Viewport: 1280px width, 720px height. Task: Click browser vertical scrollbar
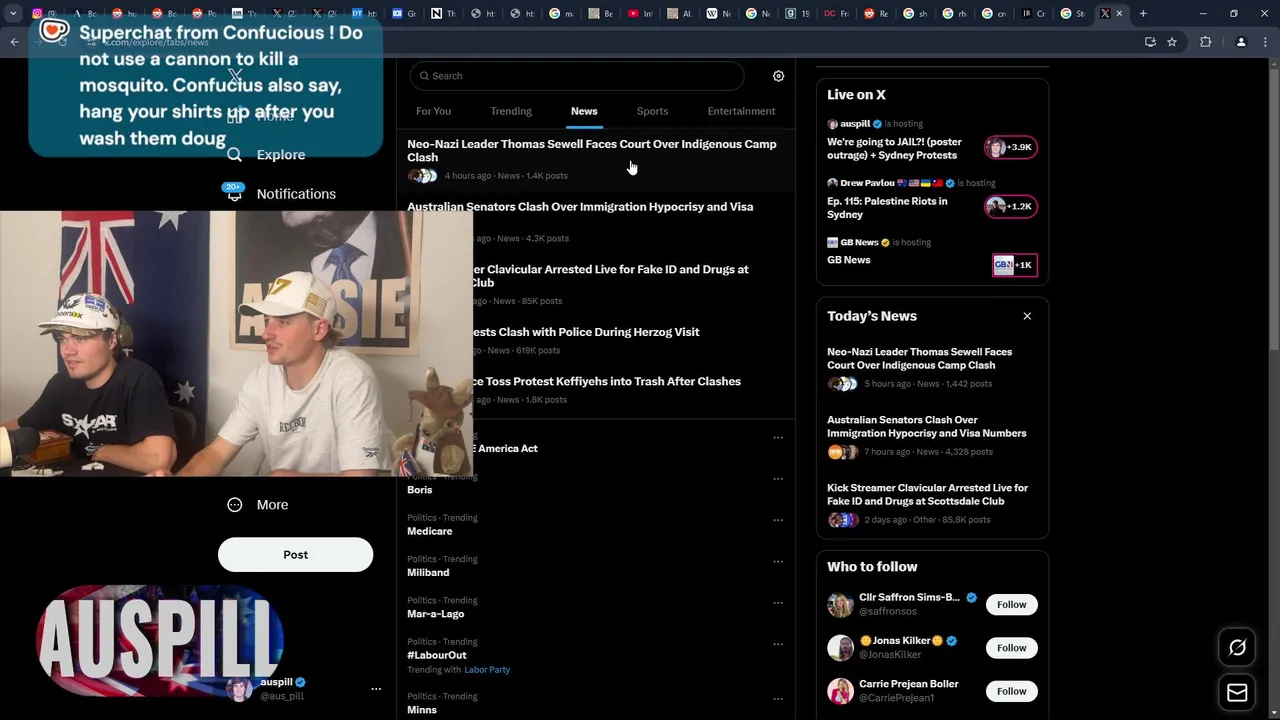tap(1274, 210)
